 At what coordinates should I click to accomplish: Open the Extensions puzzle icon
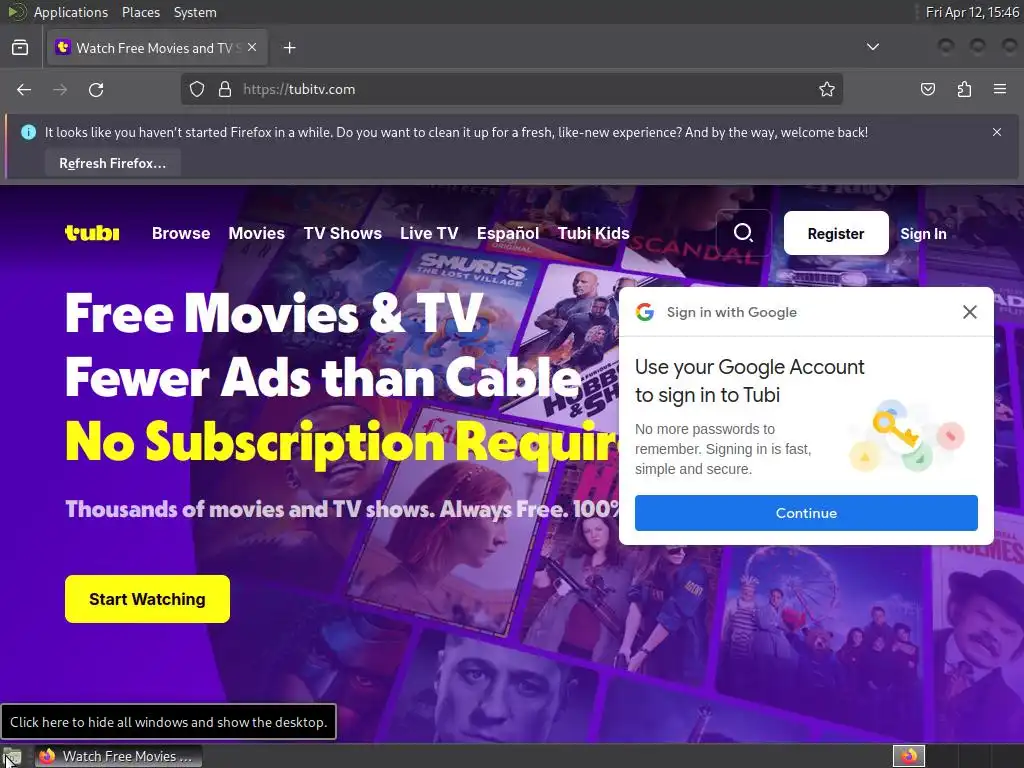pyautogui.click(x=964, y=89)
